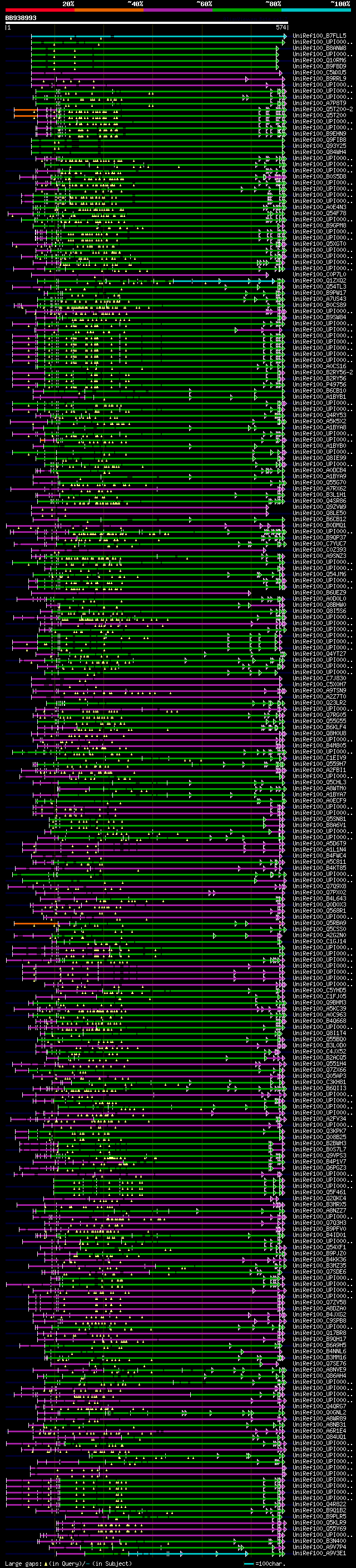Select the UniRef100_Q9FIB8 label

coord(319,140)
